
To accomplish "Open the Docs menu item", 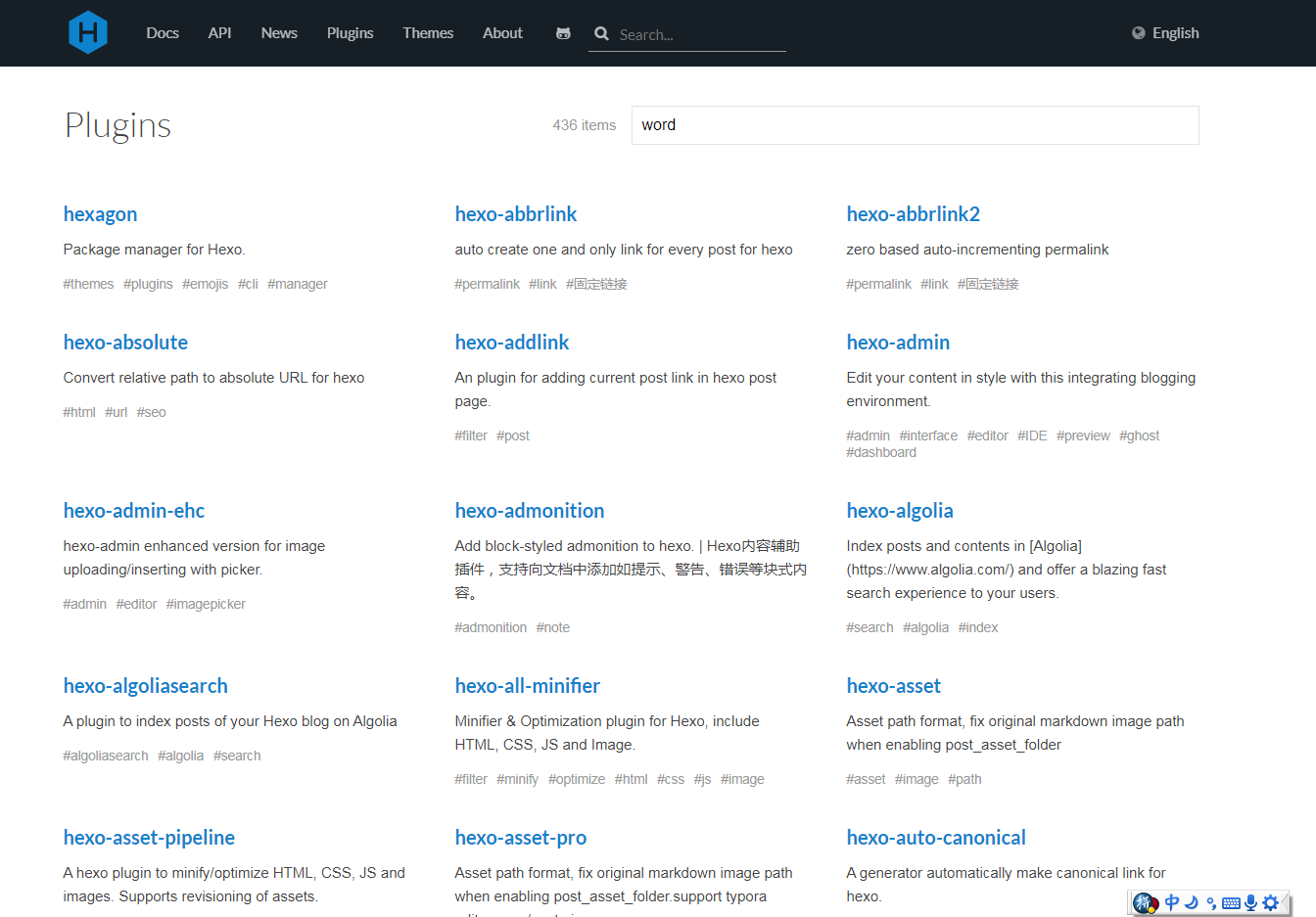I will click(163, 33).
